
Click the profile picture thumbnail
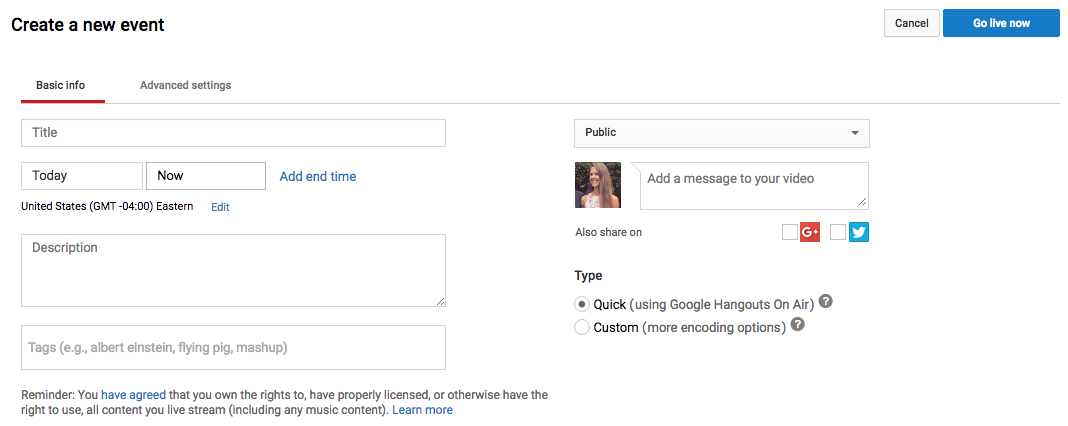tap(597, 185)
